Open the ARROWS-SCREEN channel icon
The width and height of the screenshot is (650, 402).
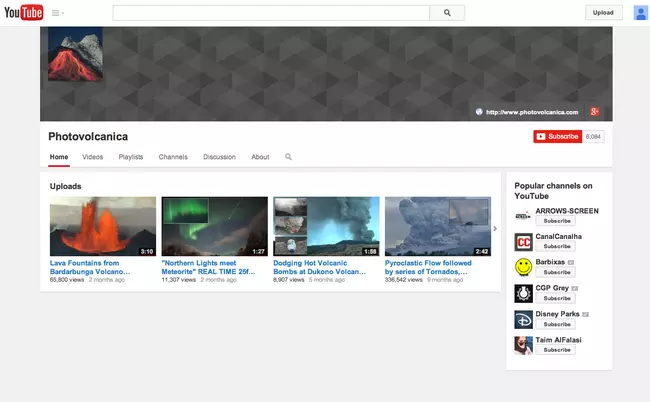(x=523, y=216)
